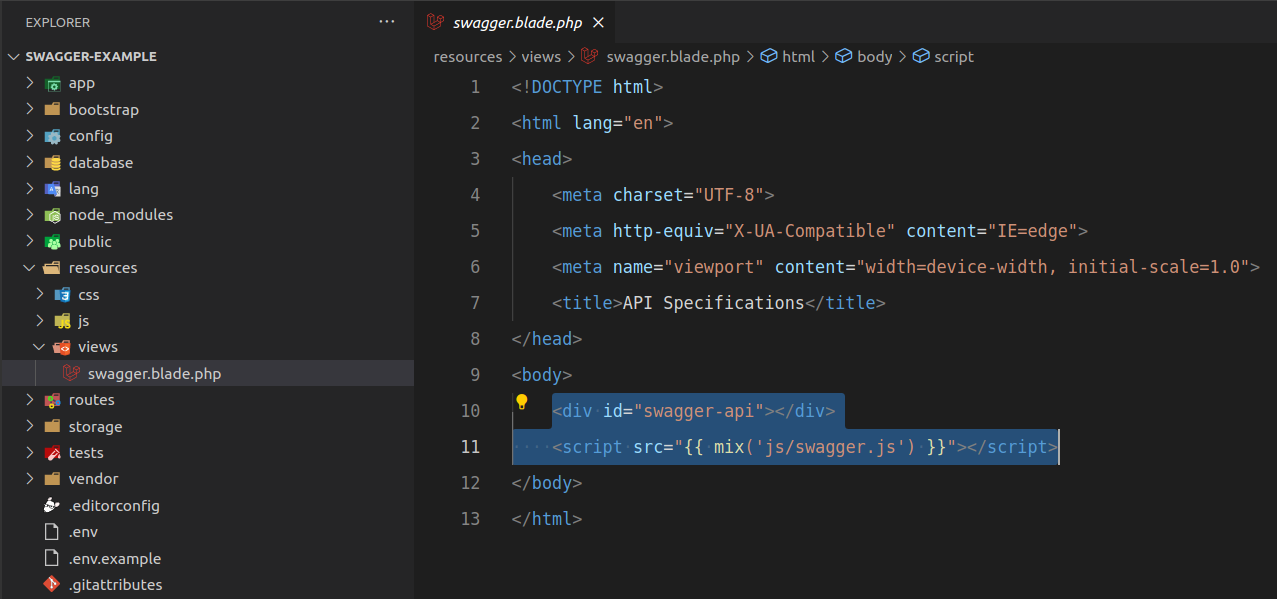Click line number 11 in the gutter
This screenshot has height=599, width=1277.
471,446
